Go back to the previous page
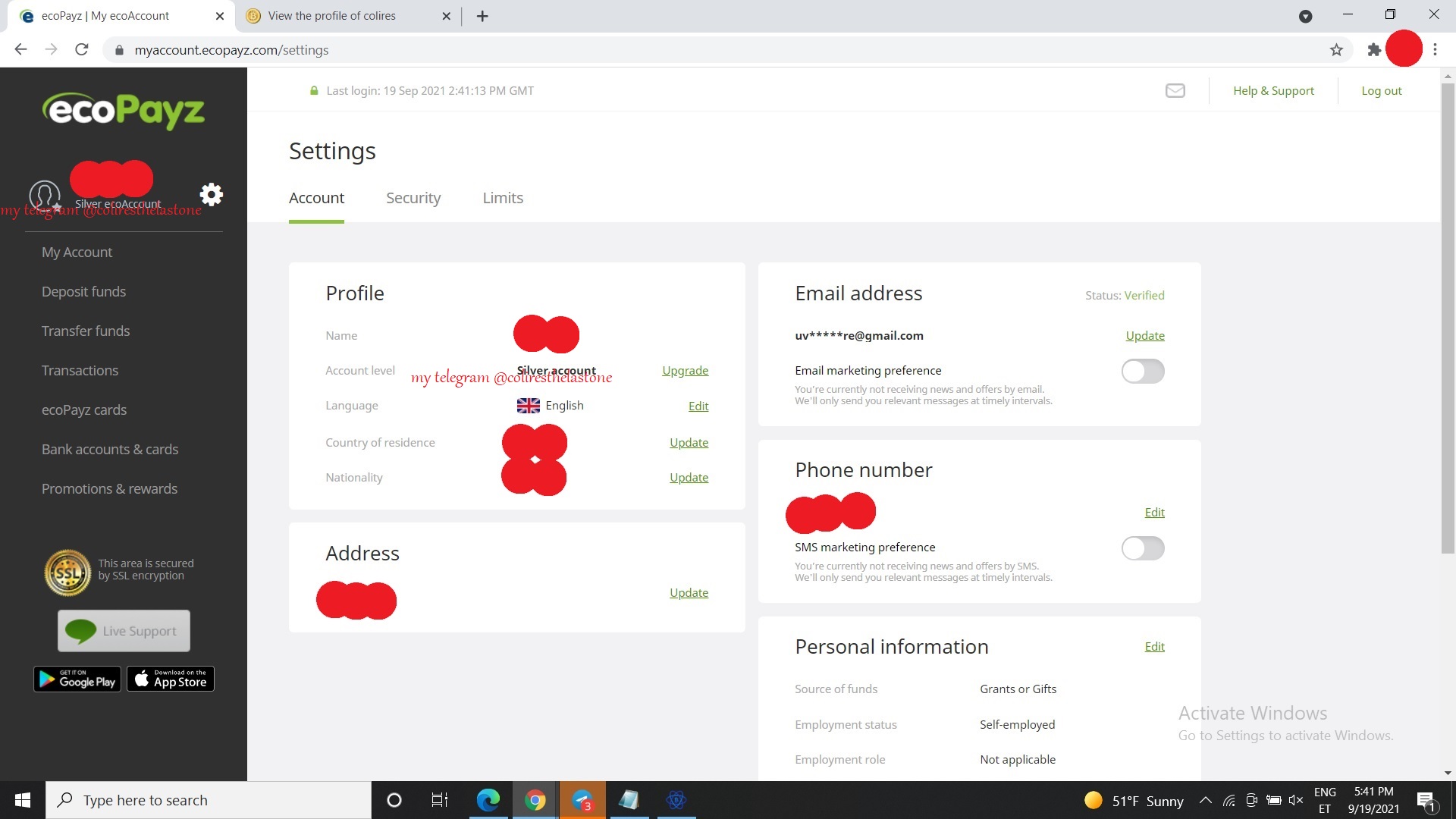The width and height of the screenshot is (1456, 819). (x=20, y=50)
